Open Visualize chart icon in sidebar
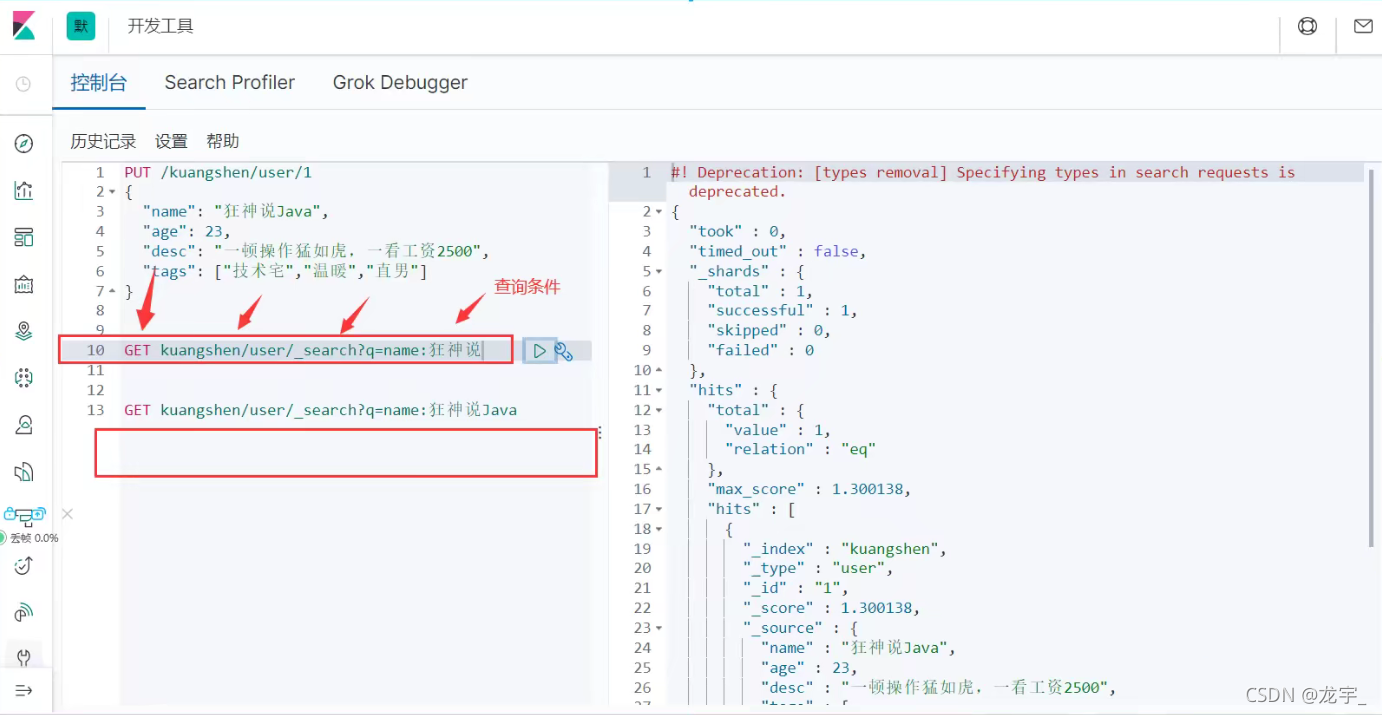1382x715 pixels. tap(24, 190)
